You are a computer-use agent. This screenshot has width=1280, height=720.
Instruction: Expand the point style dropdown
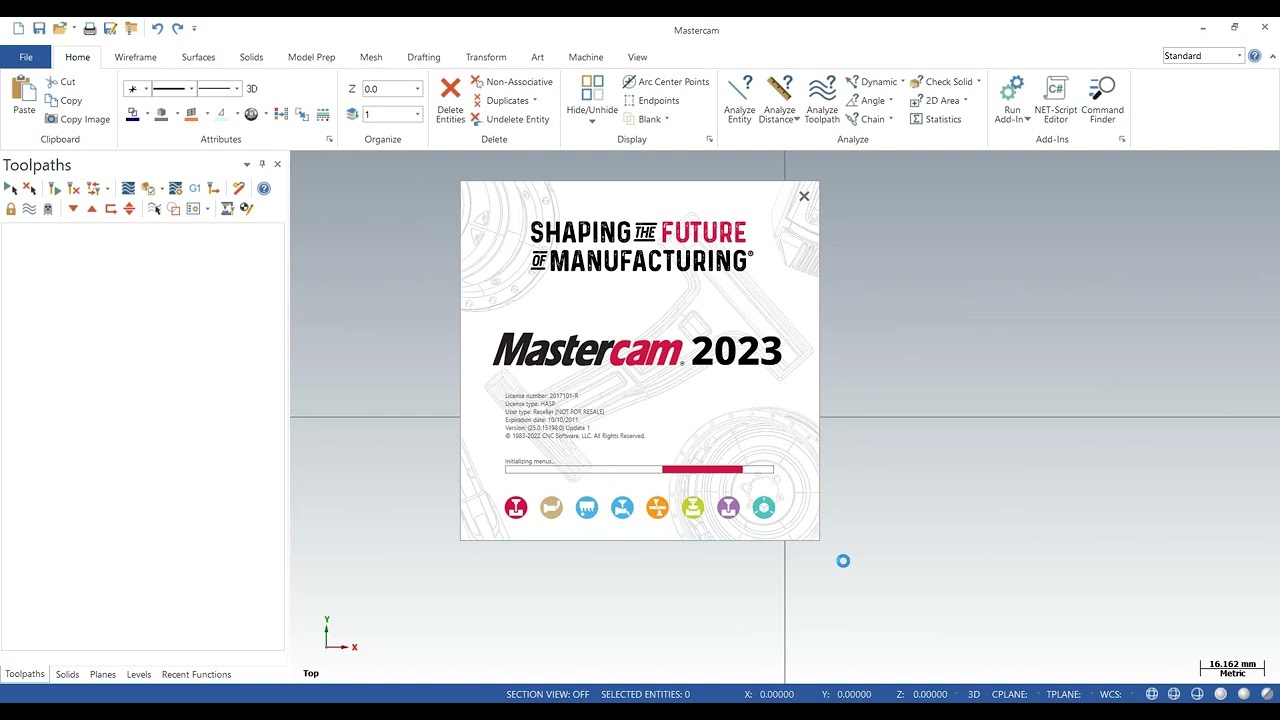point(146,89)
